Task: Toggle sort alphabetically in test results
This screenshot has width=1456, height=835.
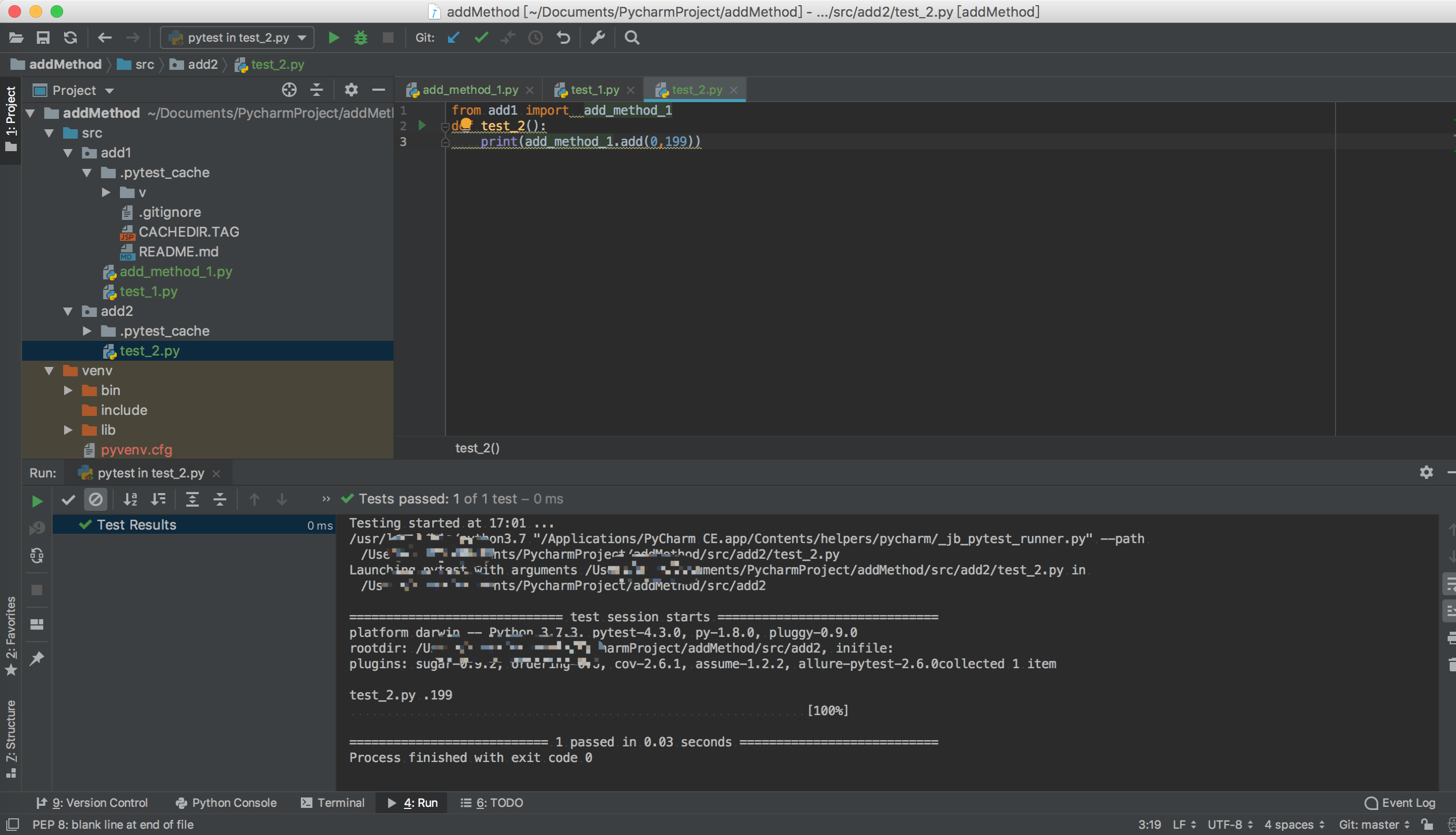Action: (x=130, y=499)
